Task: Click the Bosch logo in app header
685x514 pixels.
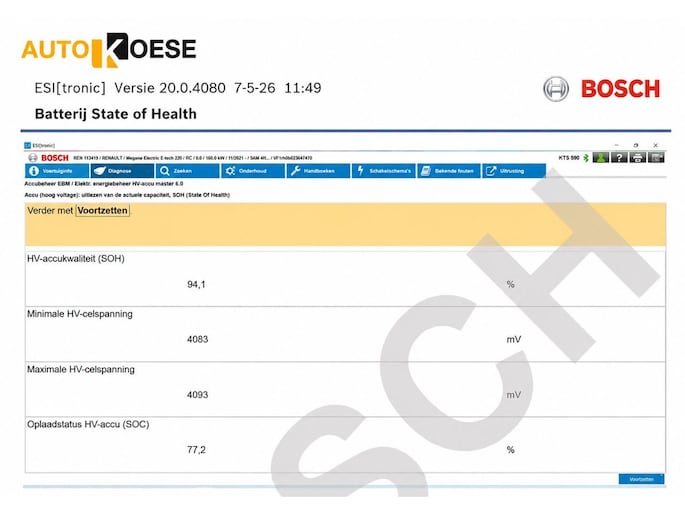Action: pyautogui.click(x=48, y=158)
